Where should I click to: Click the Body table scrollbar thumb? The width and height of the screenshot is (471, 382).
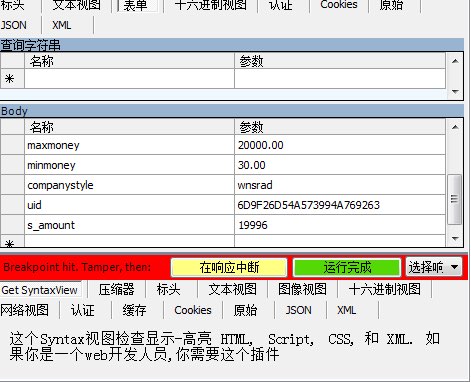click(x=454, y=199)
